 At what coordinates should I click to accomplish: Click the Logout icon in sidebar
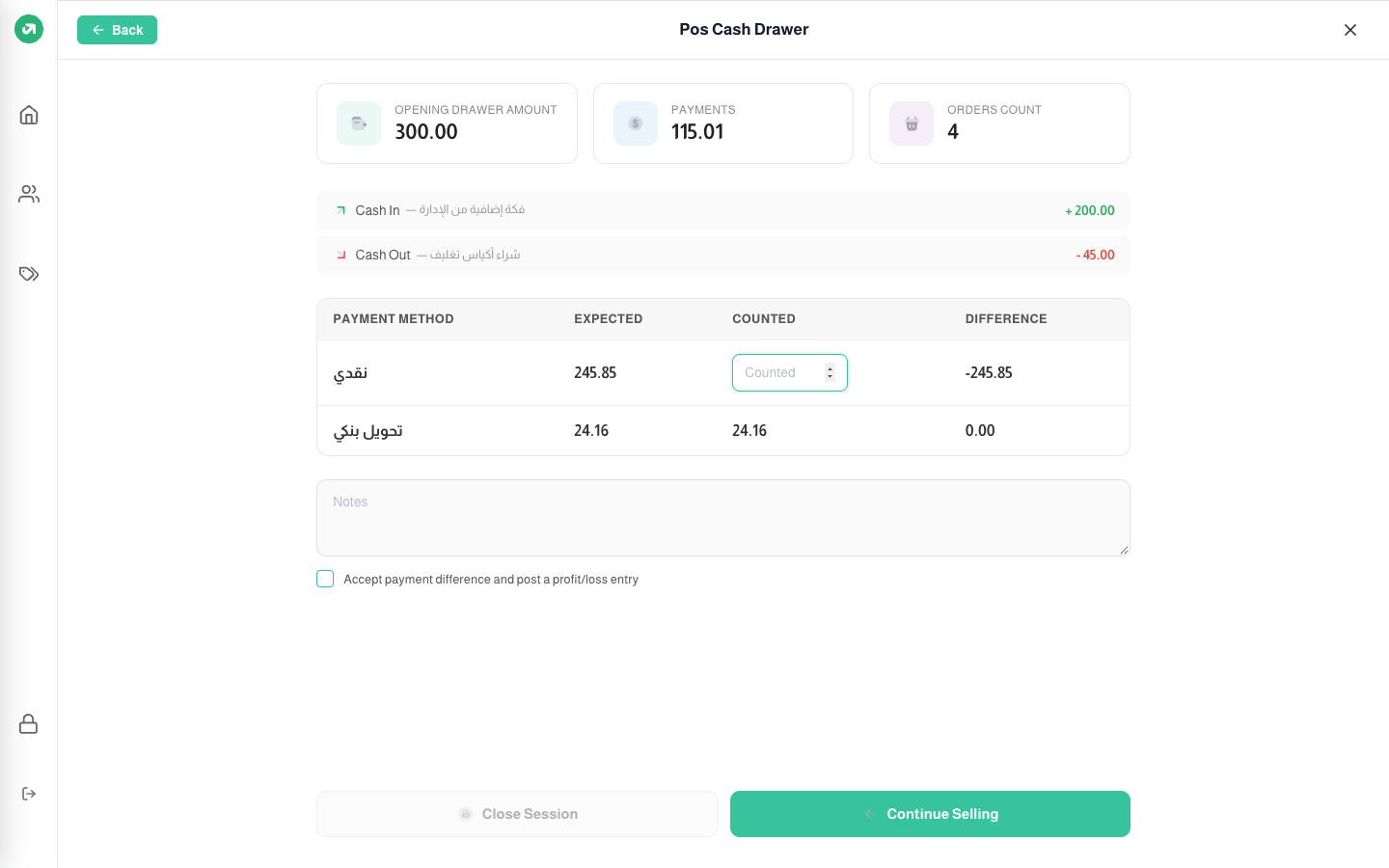pyautogui.click(x=29, y=794)
